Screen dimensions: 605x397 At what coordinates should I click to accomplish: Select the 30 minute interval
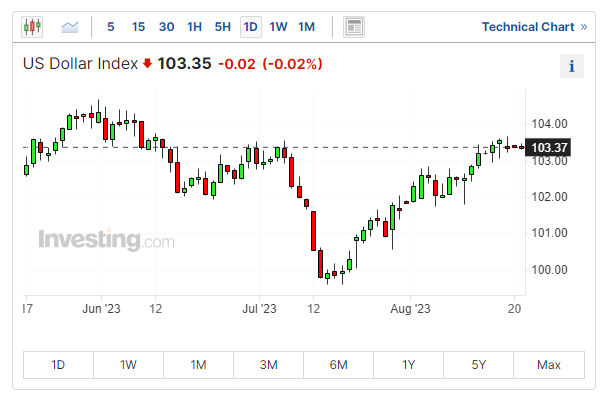tap(166, 27)
